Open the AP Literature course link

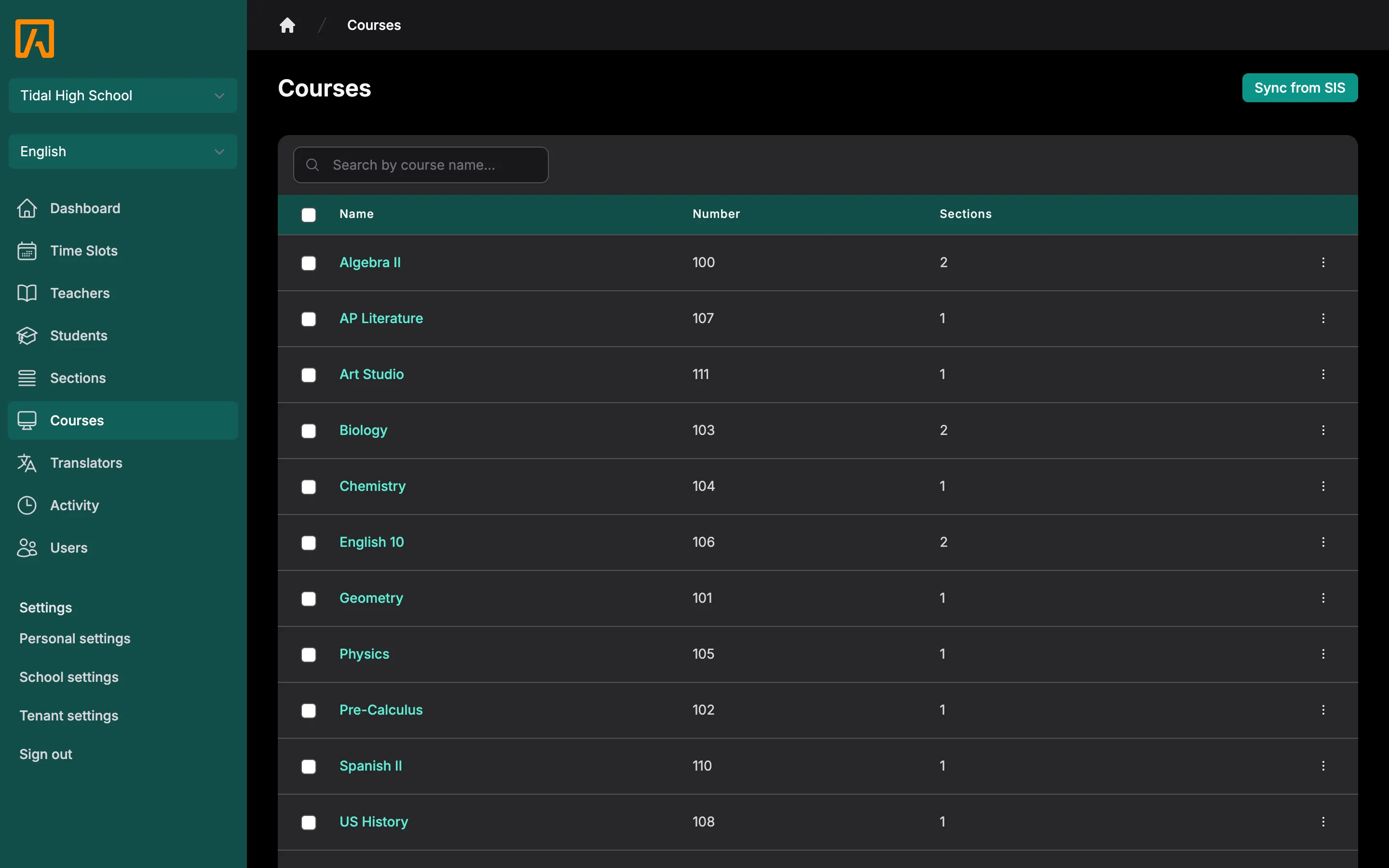(381, 318)
